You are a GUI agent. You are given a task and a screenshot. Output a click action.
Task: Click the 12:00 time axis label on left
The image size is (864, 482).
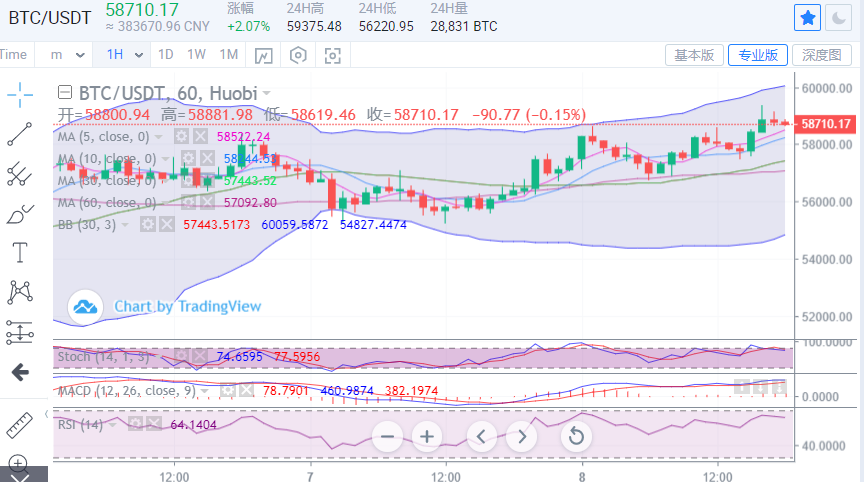pos(174,476)
